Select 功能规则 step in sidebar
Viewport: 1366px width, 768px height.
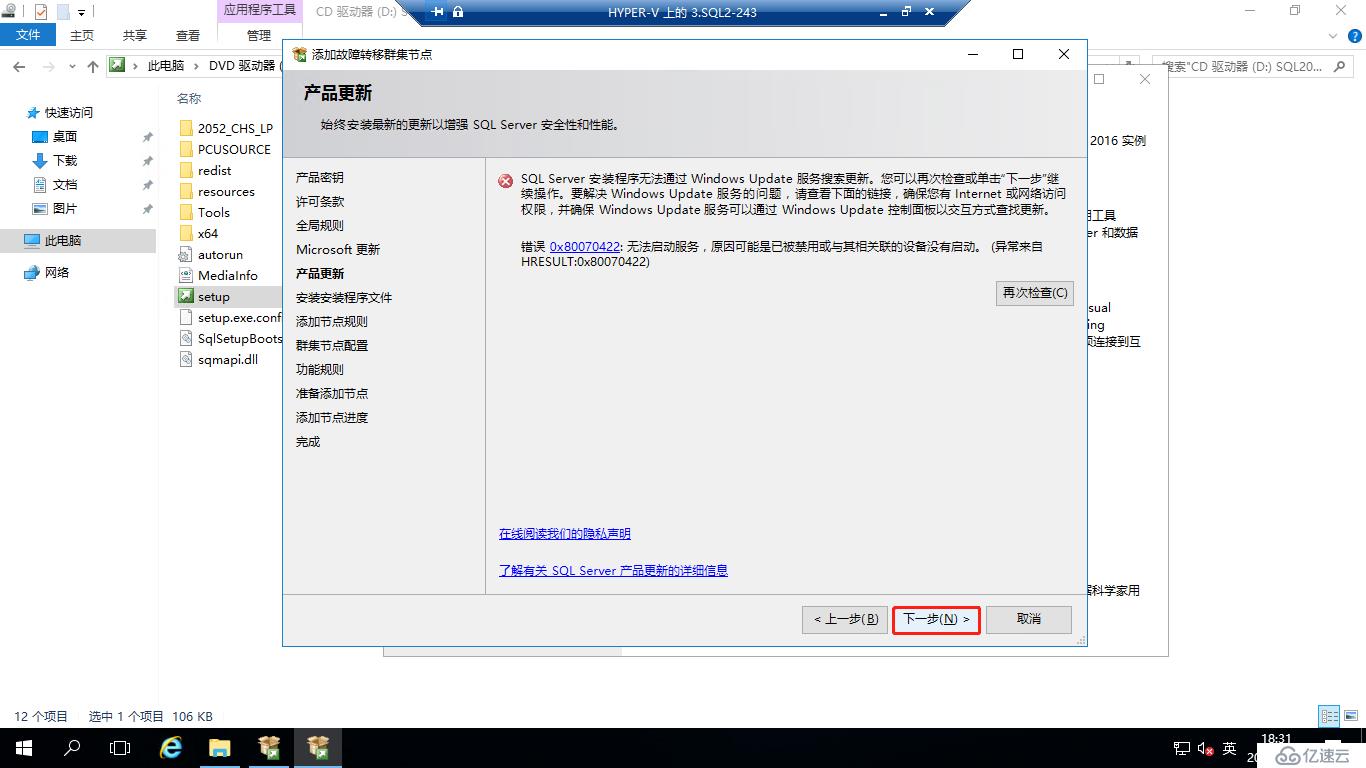tap(320, 369)
